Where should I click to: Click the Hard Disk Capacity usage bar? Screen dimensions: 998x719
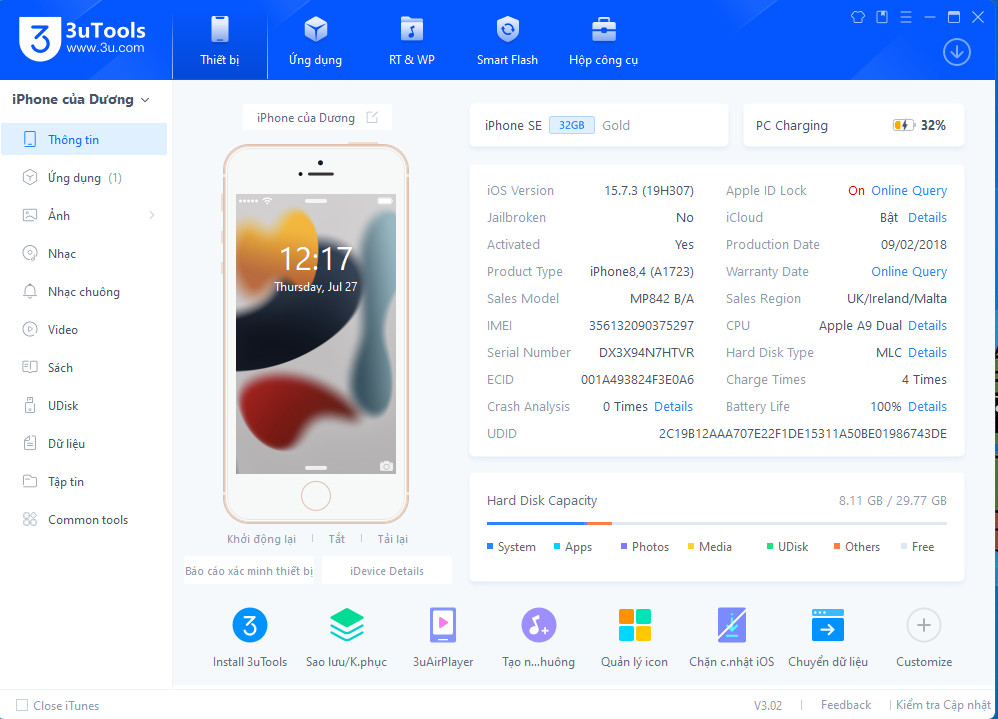[x=716, y=523]
